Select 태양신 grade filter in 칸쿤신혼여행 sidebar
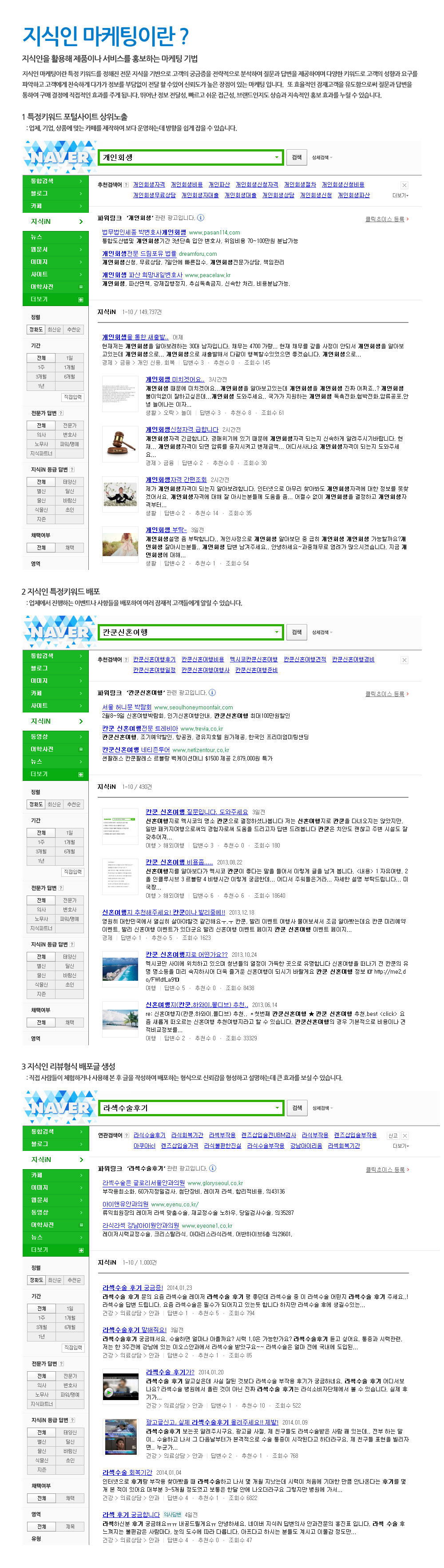This screenshot has height=1568, width=444. pyautogui.click(x=69, y=956)
